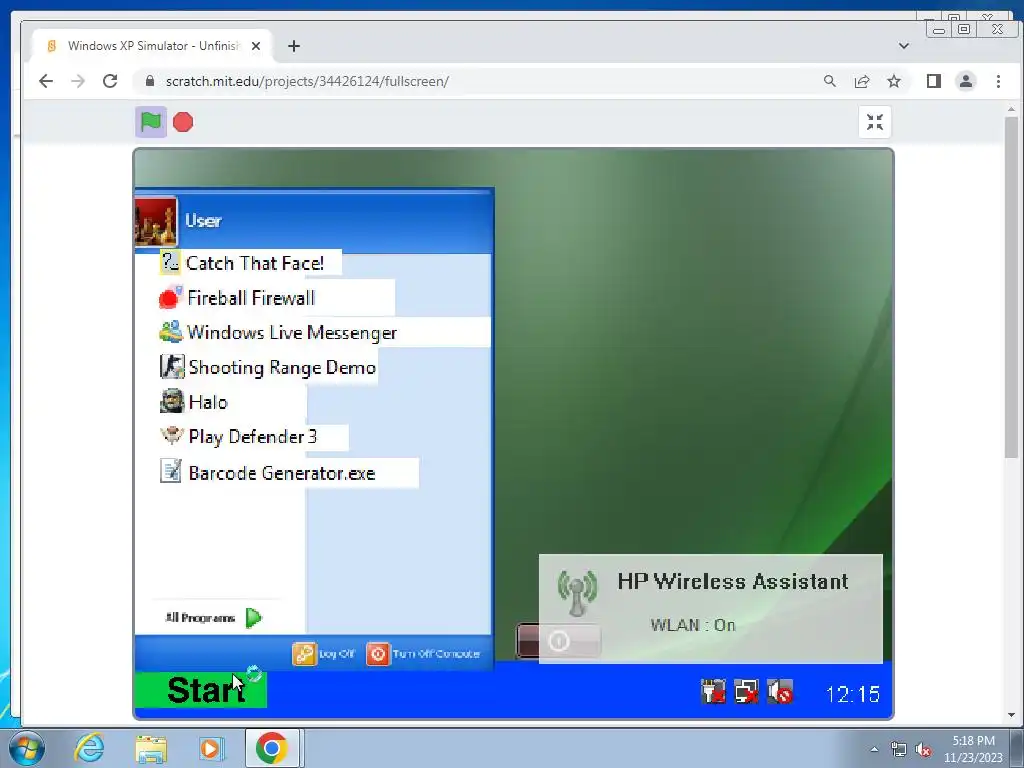Click the Fireball Firewall red icon
The image size is (1024, 768).
170,297
